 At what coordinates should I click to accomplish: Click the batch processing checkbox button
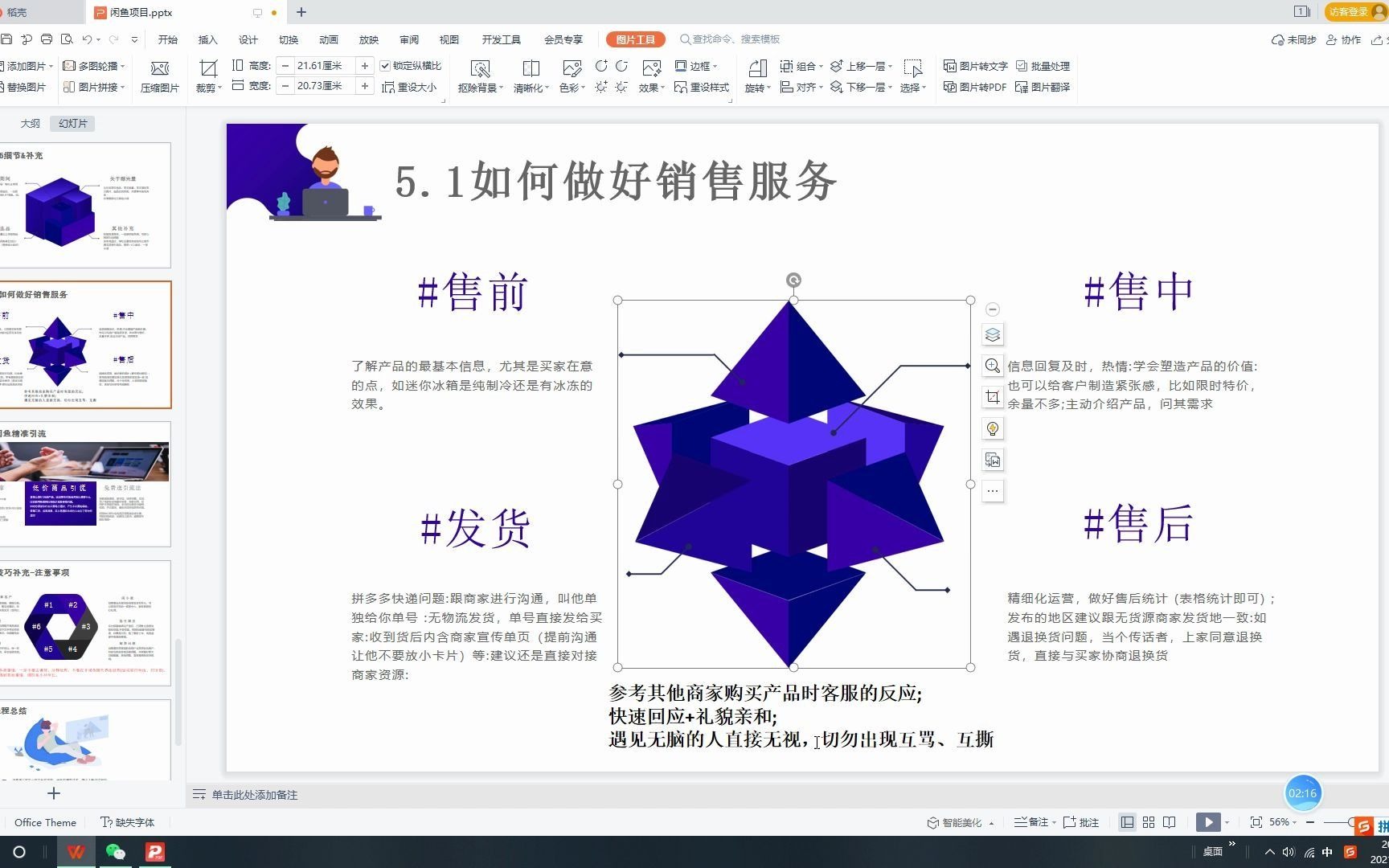(1043, 66)
